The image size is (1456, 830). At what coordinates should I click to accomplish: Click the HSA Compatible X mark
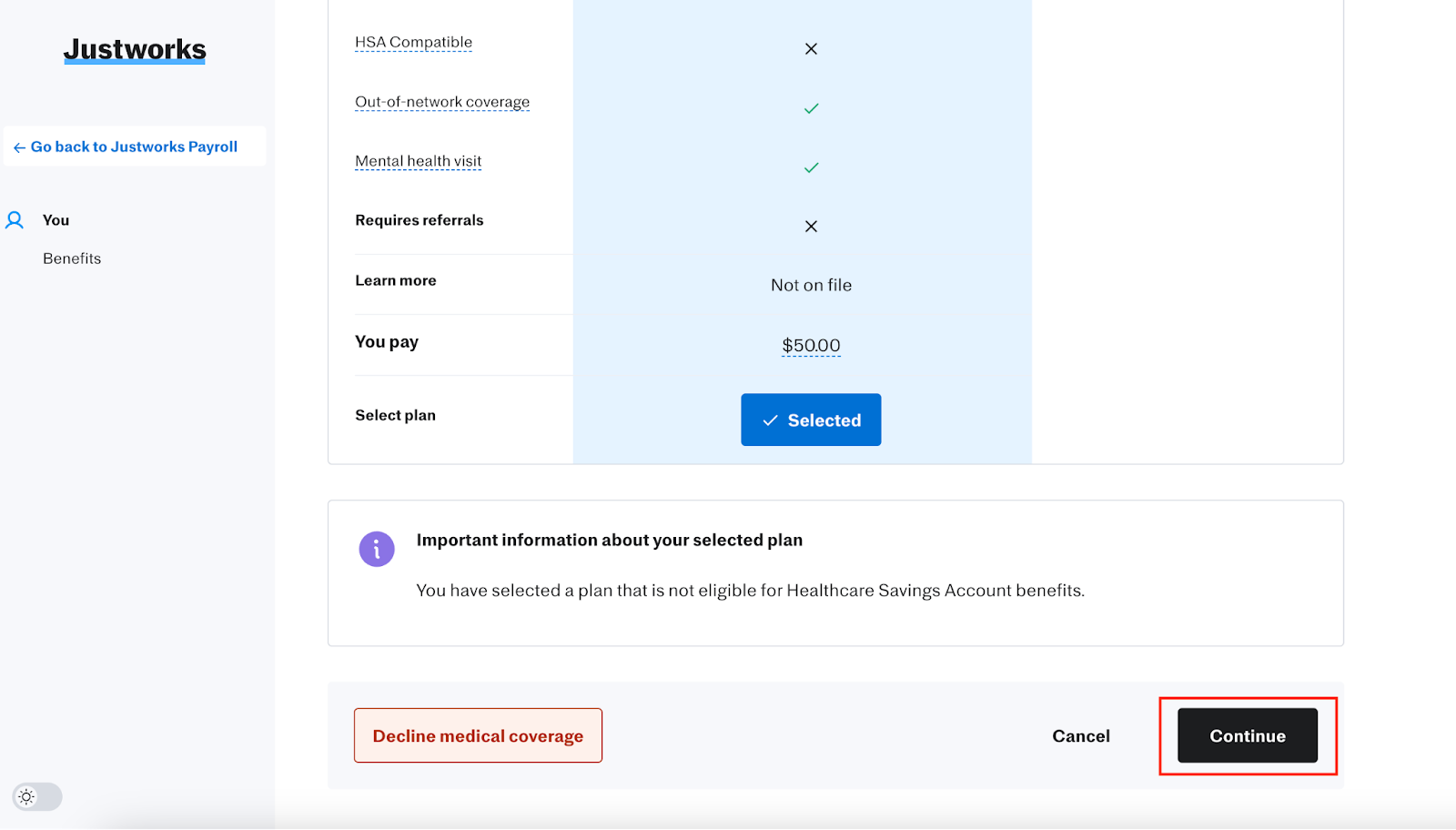(811, 49)
